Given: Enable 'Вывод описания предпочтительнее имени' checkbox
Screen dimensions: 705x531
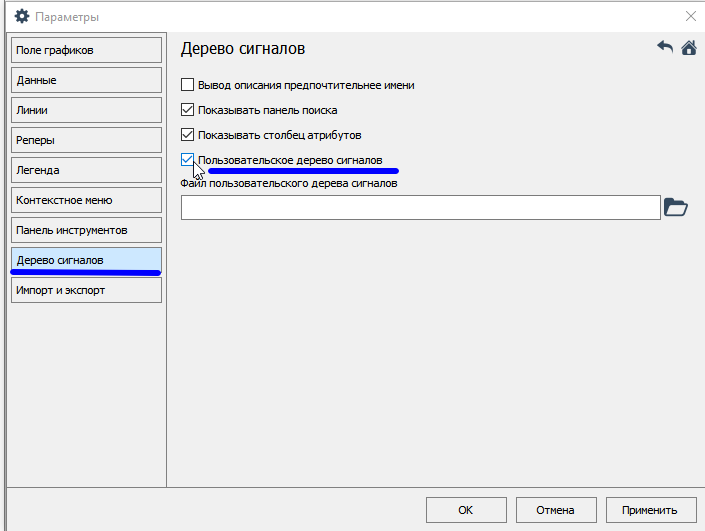Looking at the screenshot, I should pos(187,85).
